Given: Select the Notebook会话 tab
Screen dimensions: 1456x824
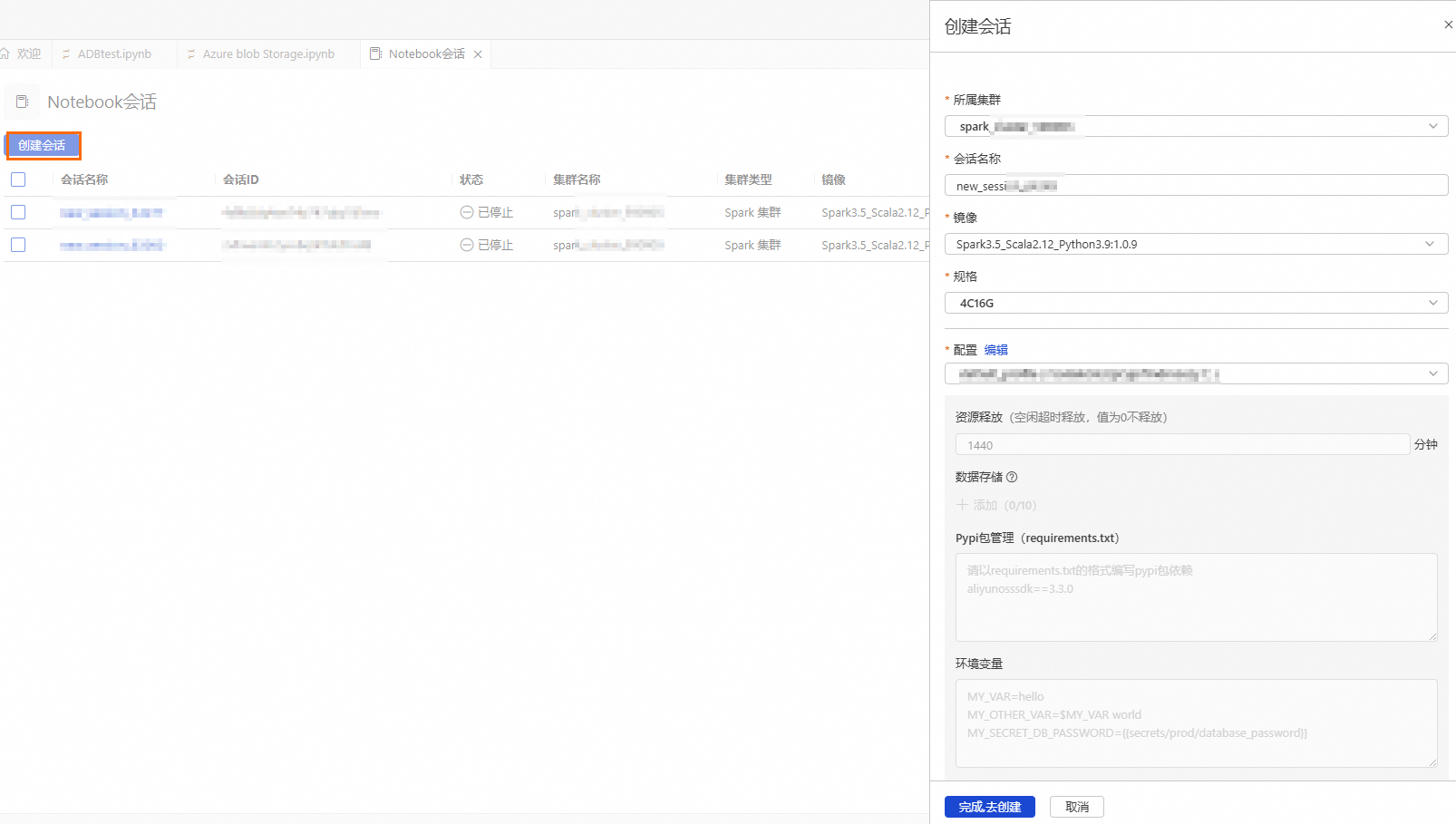Looking at the screenshot, I should 426,54.
